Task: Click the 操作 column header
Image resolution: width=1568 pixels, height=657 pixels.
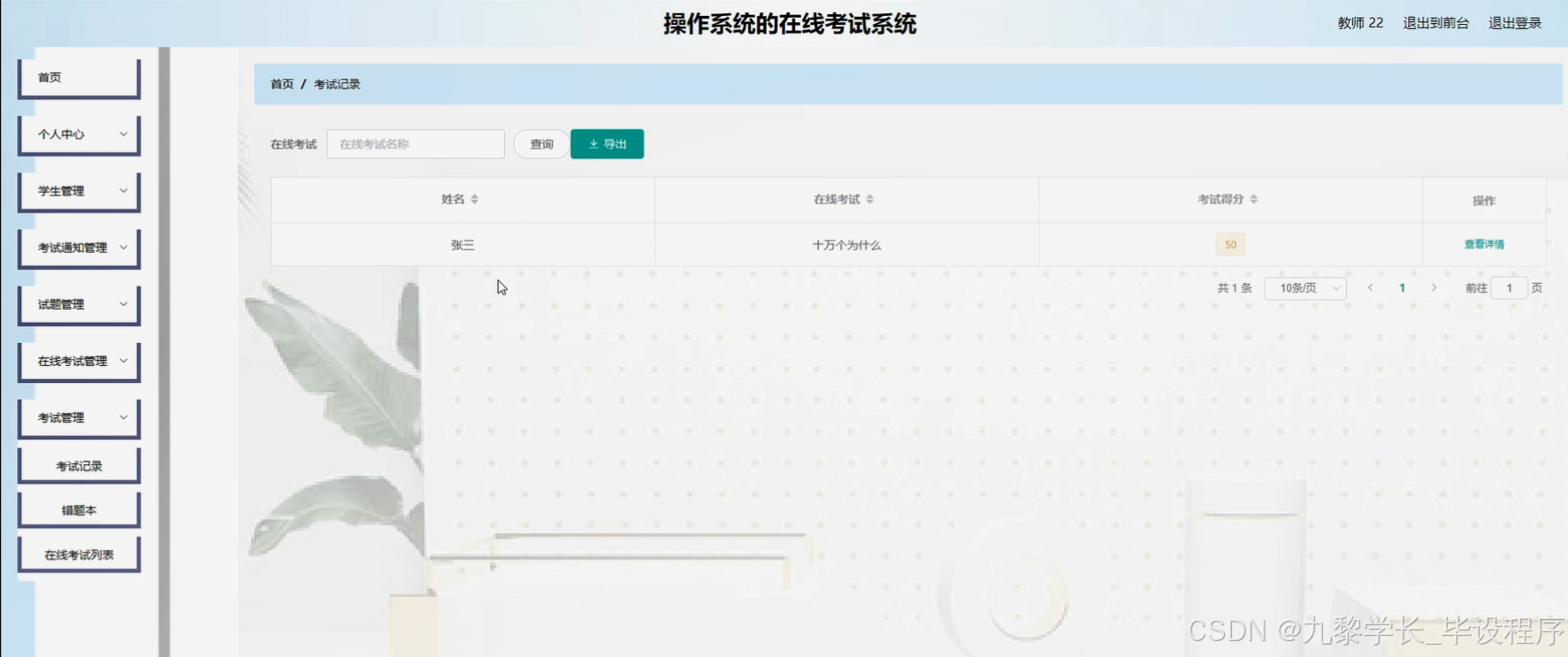Action: click(x=1484, y=201)
